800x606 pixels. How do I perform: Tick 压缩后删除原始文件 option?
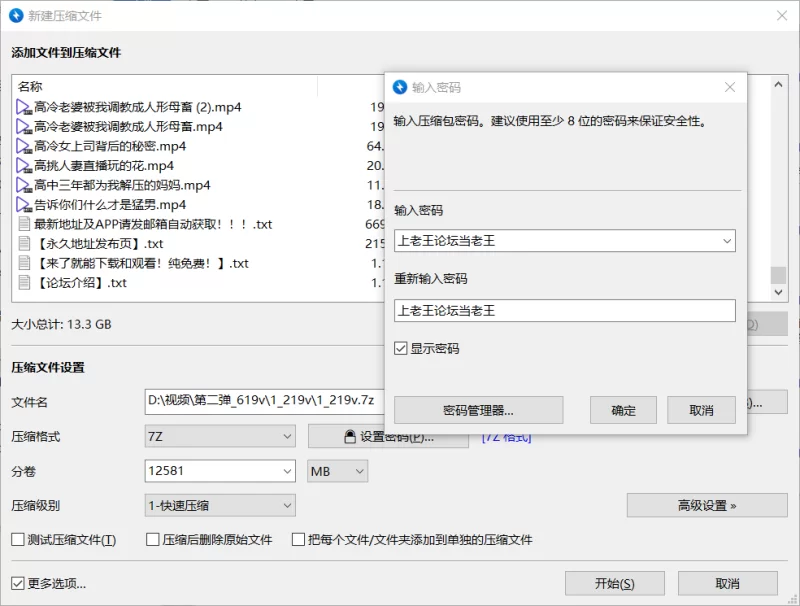tap(154, 540)
